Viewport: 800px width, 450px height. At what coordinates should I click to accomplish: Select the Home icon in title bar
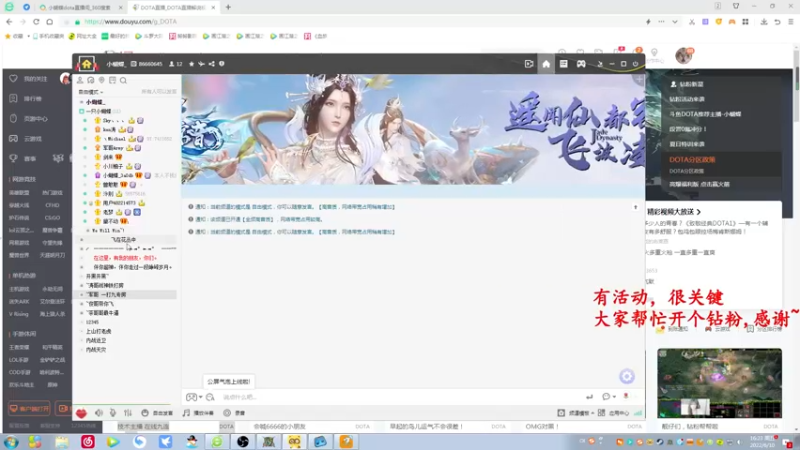(x=546, y=64)
